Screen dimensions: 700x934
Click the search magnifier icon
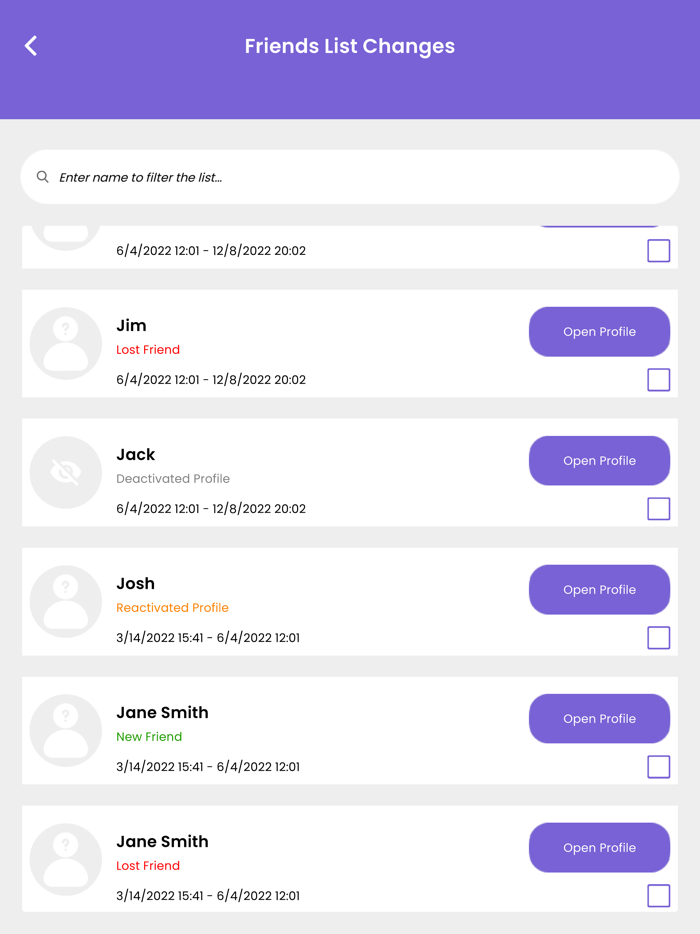[42, 176]
